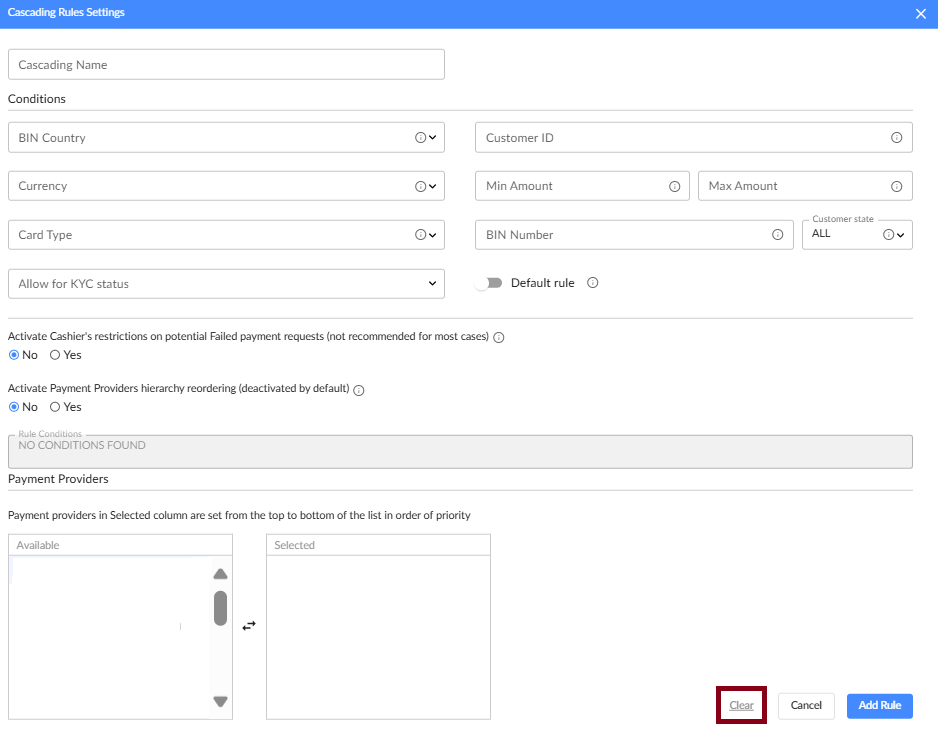Select No for Payment Providers hierarchy reordering

[x=14, y=407]
